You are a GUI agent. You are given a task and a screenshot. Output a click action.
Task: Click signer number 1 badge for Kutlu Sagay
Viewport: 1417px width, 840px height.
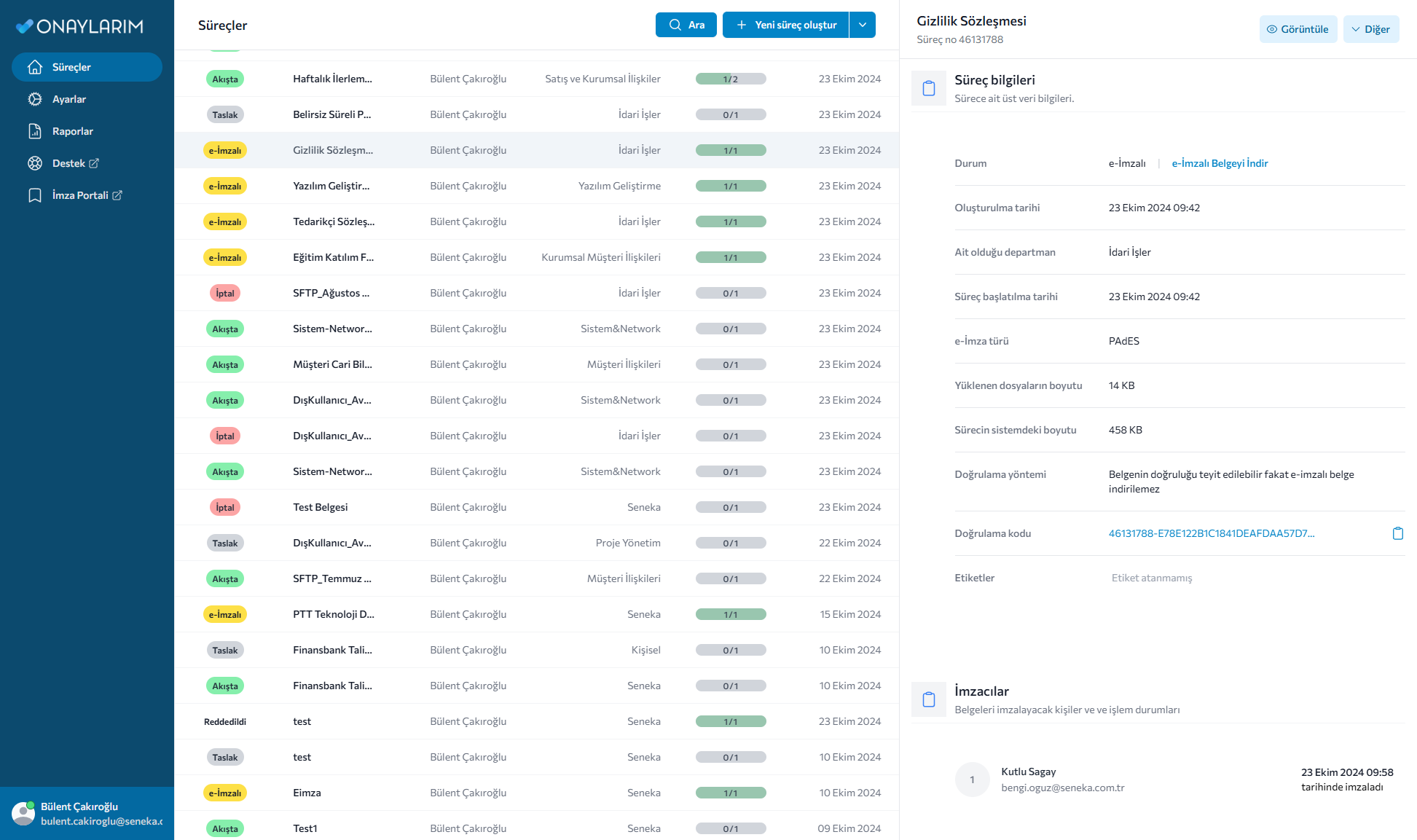point(972,780)
